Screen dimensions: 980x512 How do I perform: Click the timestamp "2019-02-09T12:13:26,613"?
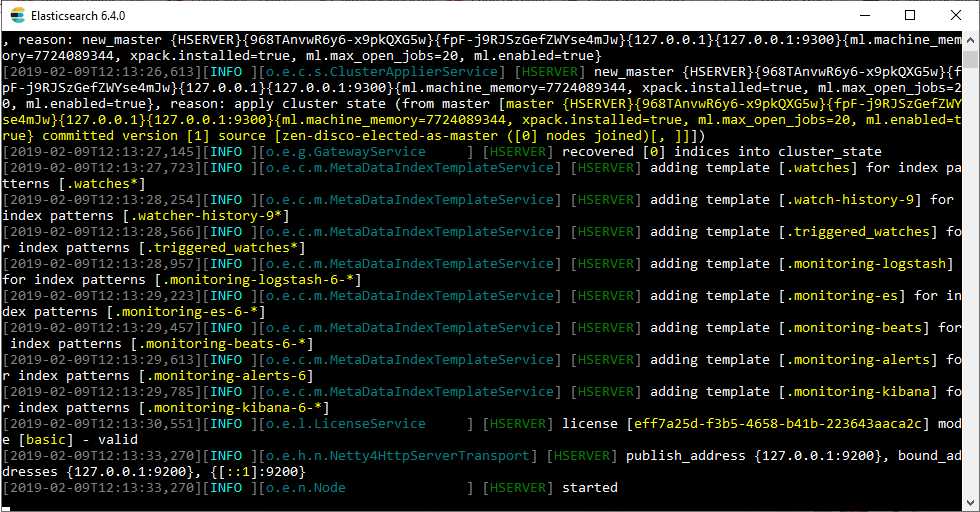click(102, 72)
